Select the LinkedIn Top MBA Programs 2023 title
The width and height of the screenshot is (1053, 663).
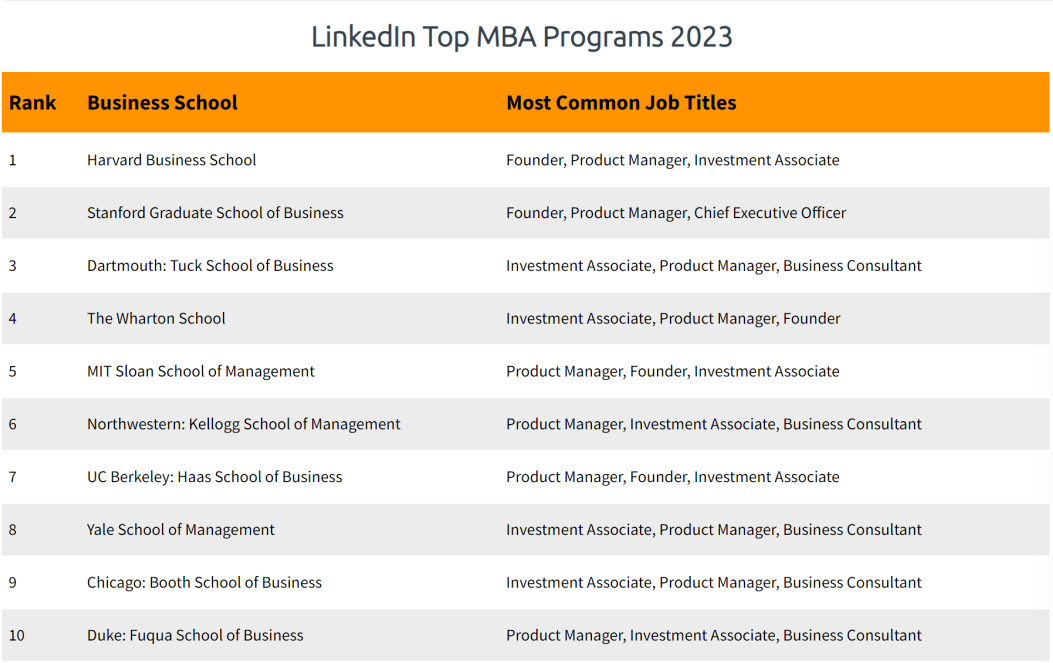pos(521,37)
